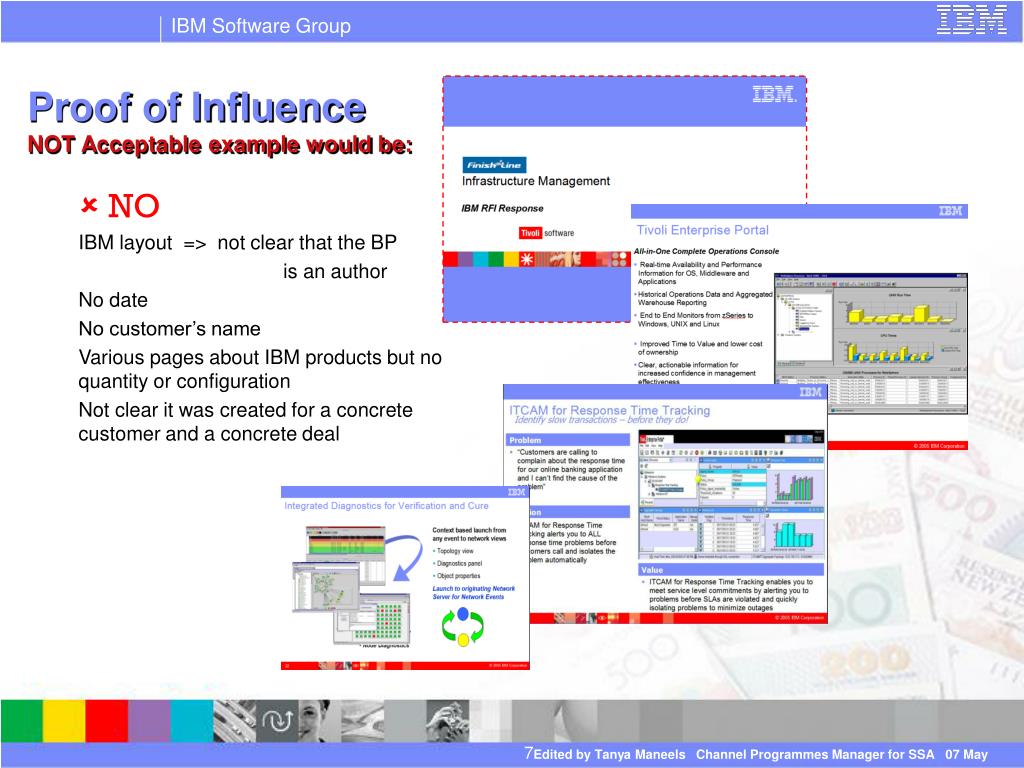Click the green swatch in footer strip
Image resolution: width=1024 pixels, height=768 pixels.
tap(22, 721)
